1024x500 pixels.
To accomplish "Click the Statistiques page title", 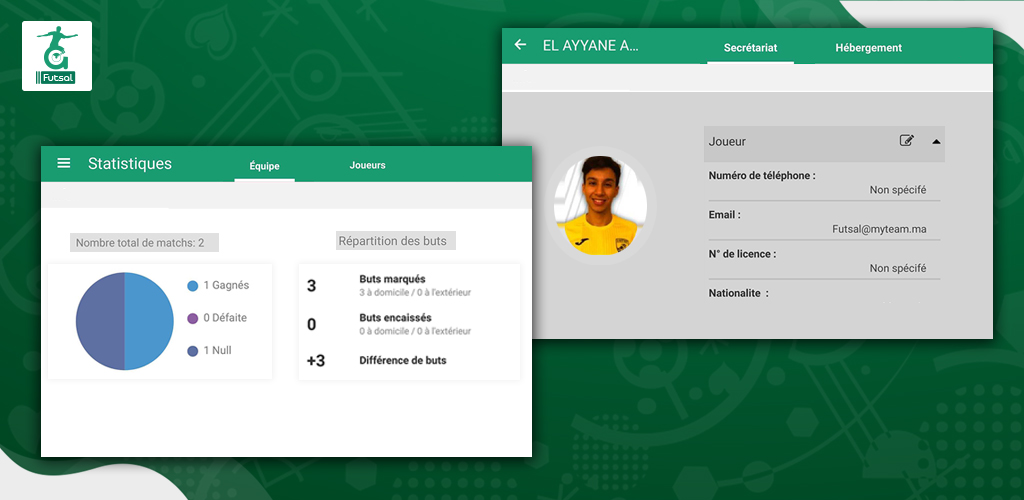I will 130,163.
